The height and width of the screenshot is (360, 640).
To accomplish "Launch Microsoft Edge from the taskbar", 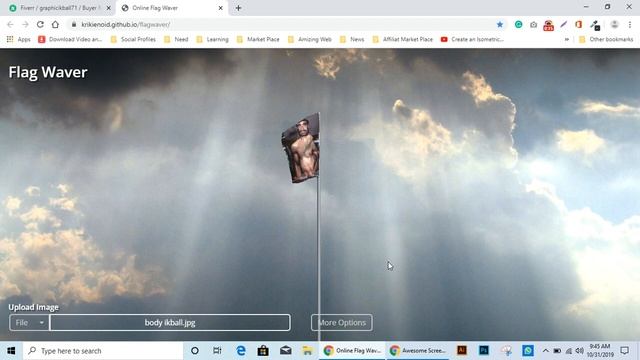I will pyautogui.click(x=241, y=351).
